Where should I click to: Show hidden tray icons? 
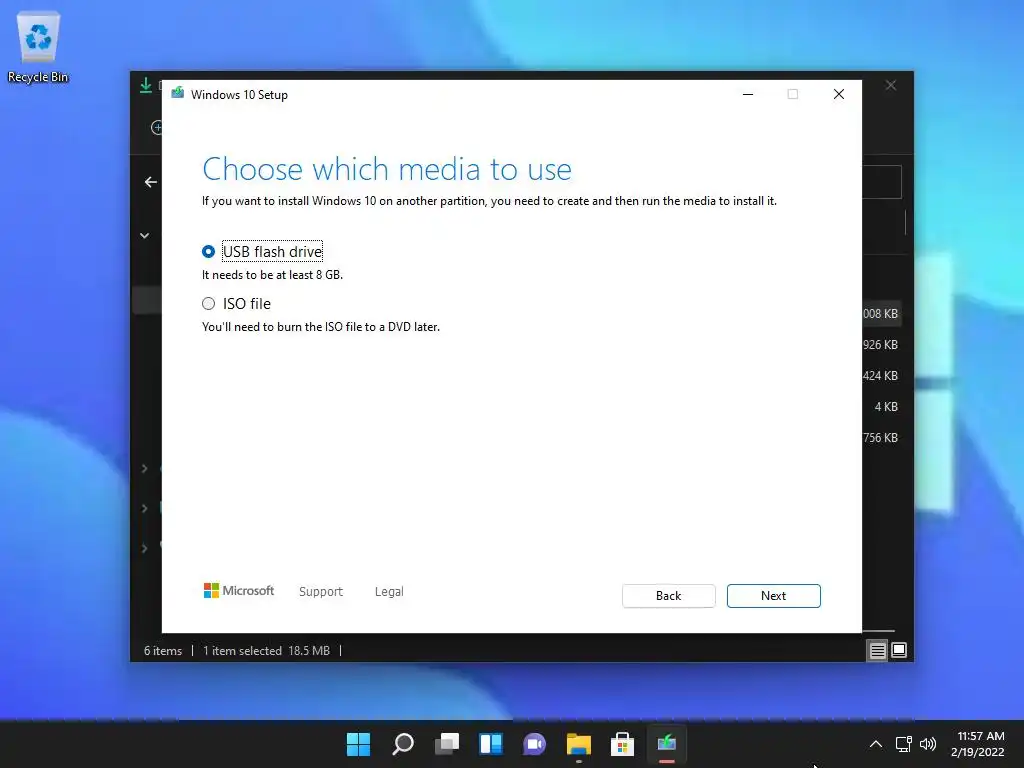[x=876, y=744]
